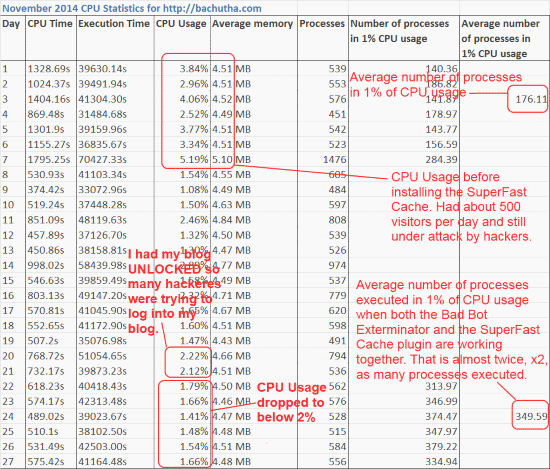Click CPU Usage cell 3.77%
The height and width of the screenshot is (469, 550).
(x=194, y=129)
